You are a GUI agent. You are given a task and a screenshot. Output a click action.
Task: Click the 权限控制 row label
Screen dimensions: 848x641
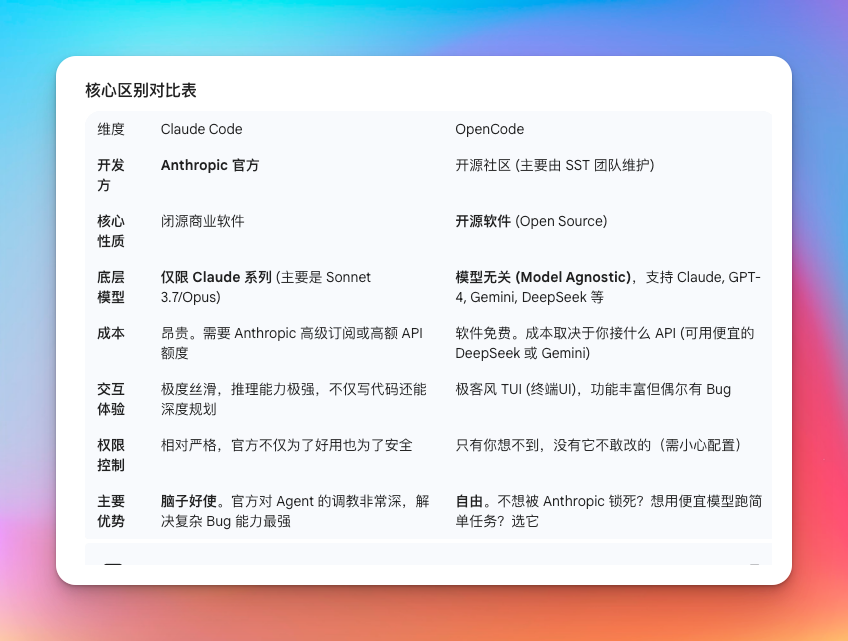click(x=110, y=455)
